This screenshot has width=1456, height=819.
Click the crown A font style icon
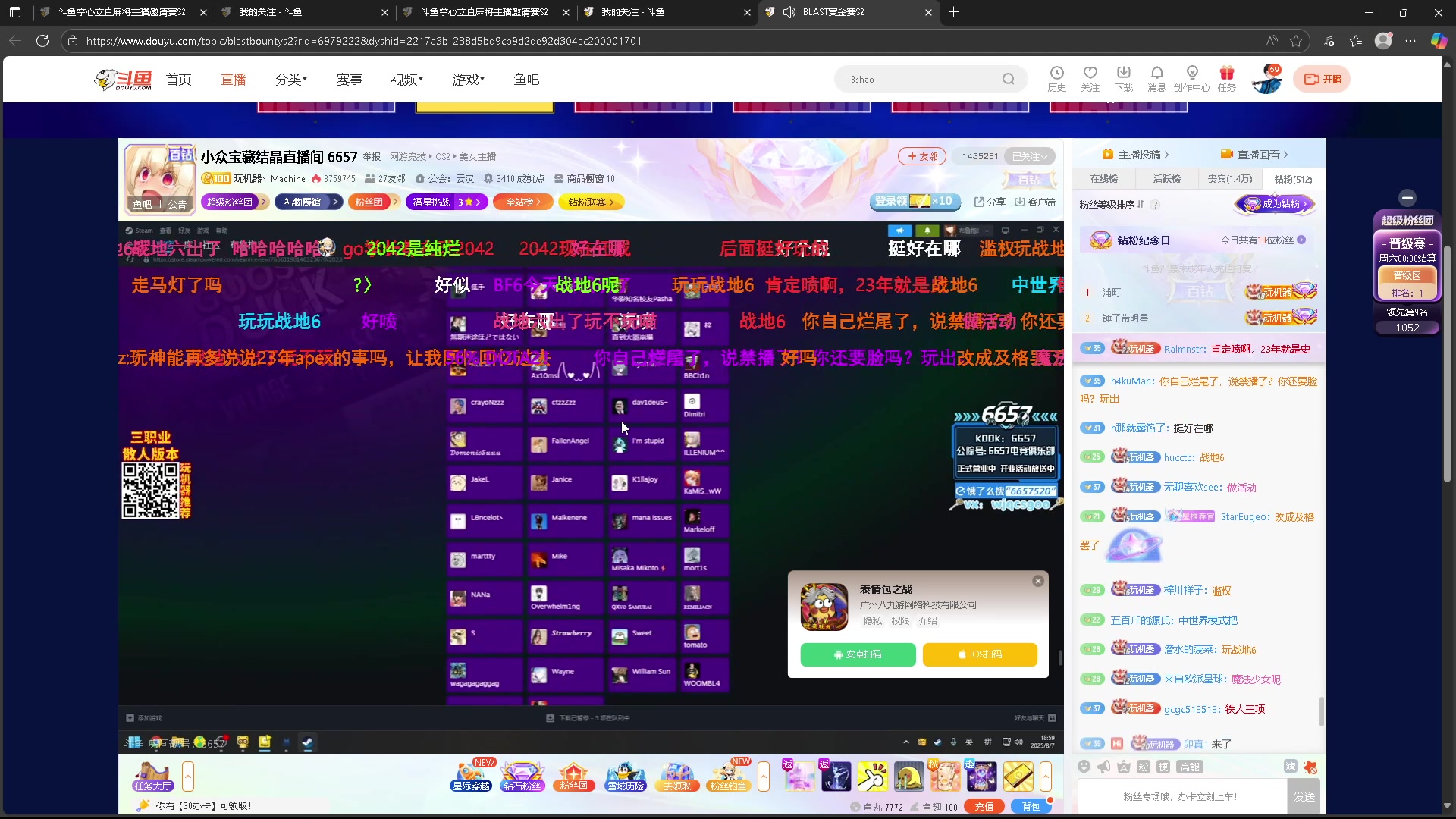(1124, 767)
